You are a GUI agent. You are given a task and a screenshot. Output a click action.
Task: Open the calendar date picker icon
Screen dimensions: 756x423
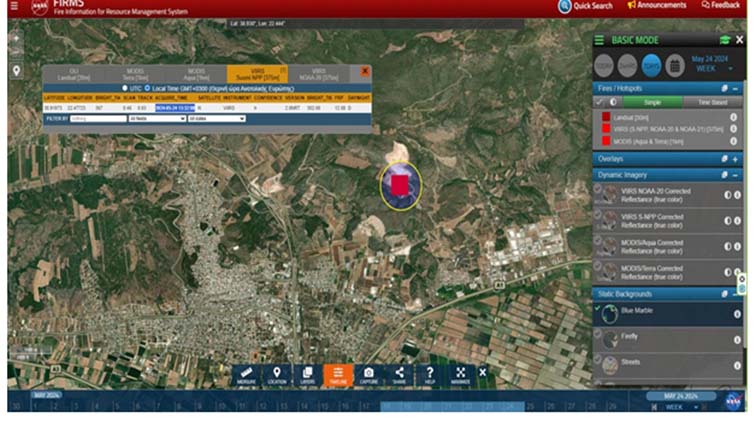click(x=675, y=66)
